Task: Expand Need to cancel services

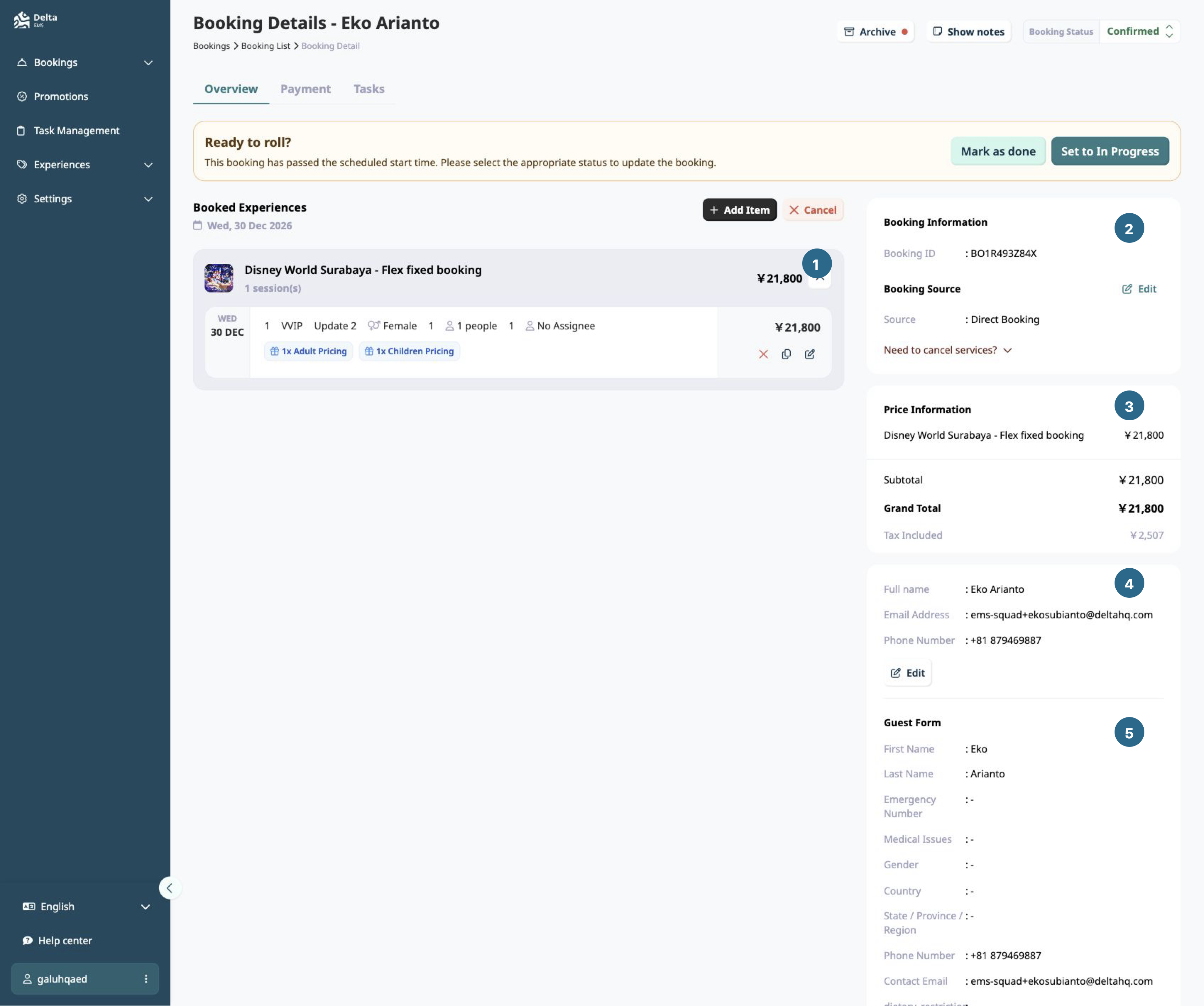Action: point(948,350)
